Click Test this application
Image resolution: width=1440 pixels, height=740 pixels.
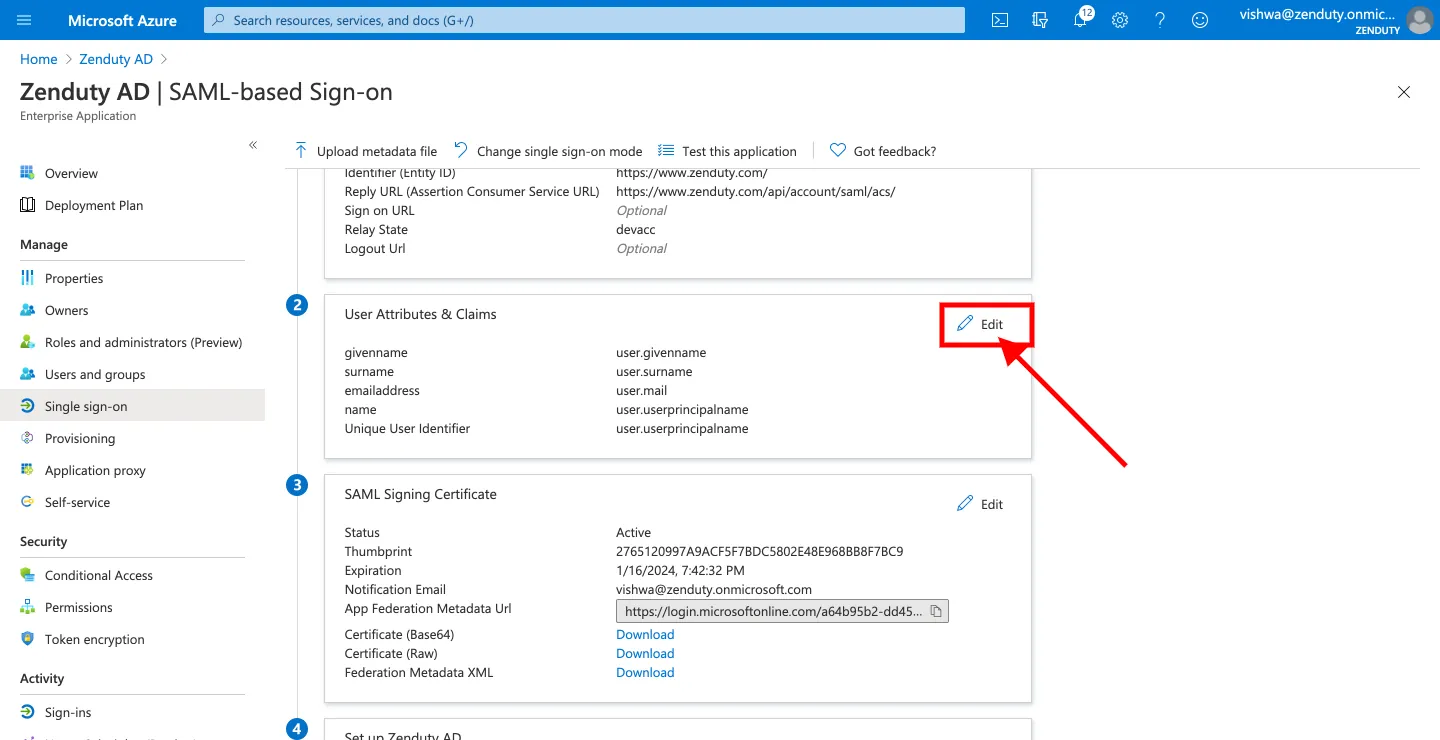pos(728,151)
